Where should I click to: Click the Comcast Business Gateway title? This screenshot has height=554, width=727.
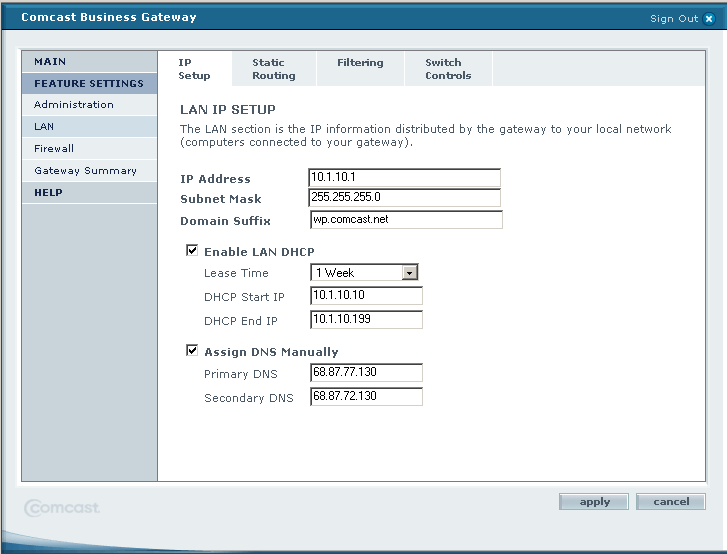pyautogui.click(x=109, y=17)
